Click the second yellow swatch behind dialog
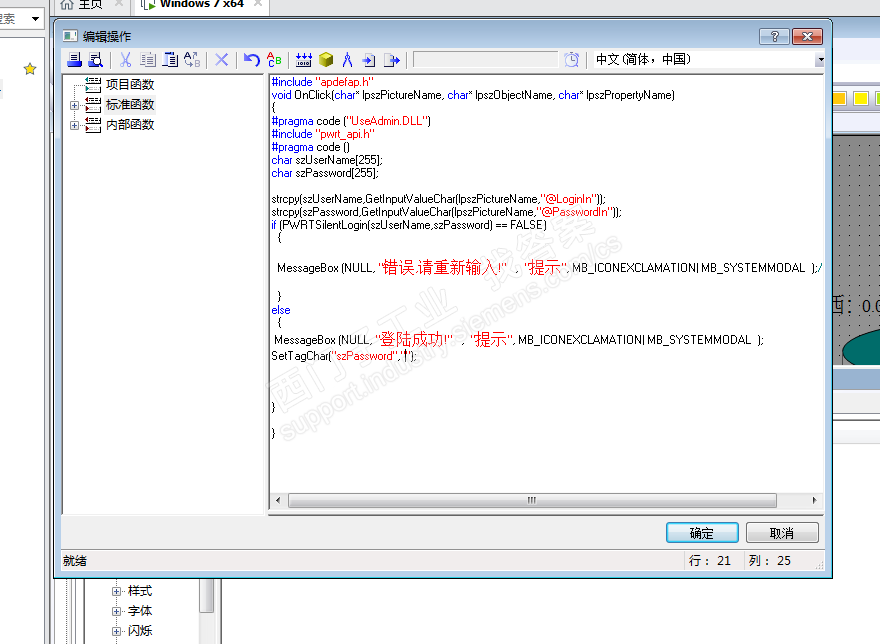 pos(860,98)
